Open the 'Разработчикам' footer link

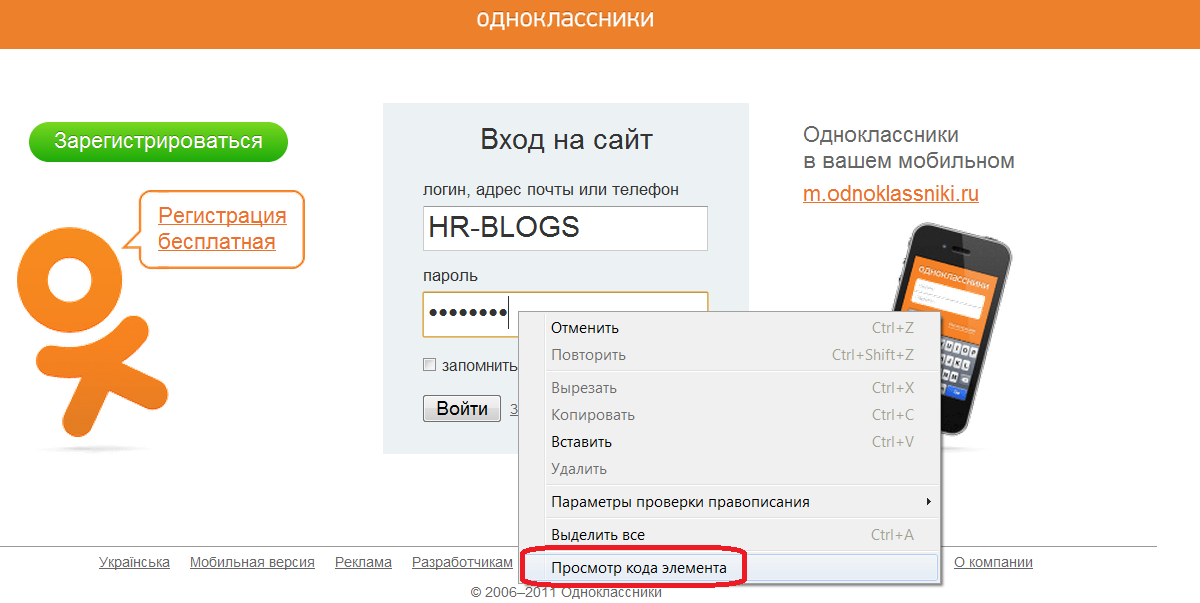coord(462,563)
